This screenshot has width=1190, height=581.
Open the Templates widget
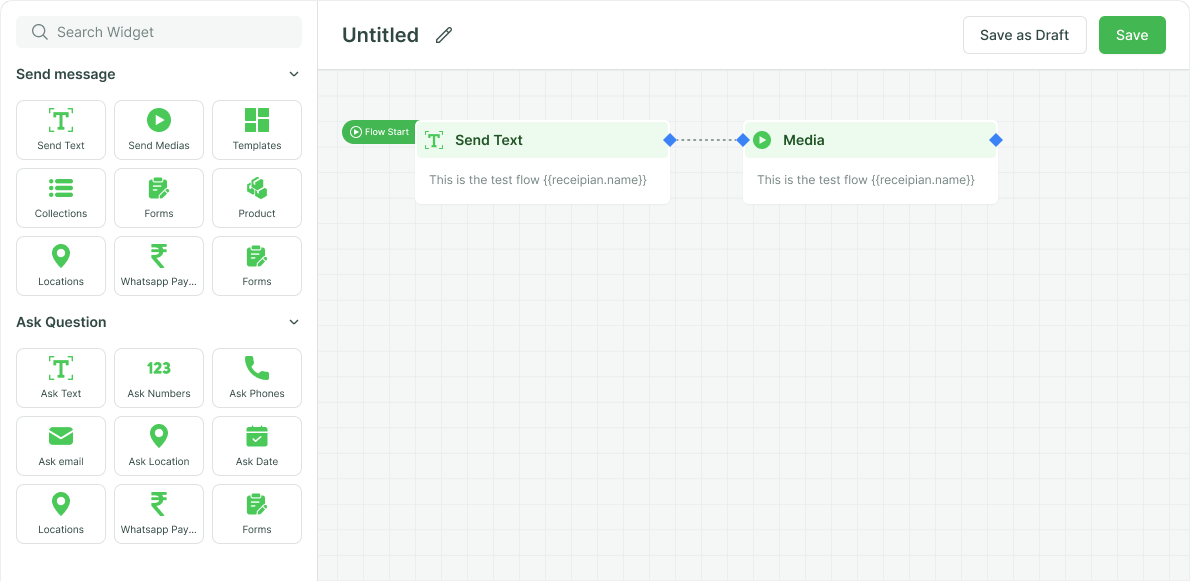coord(256,130)
